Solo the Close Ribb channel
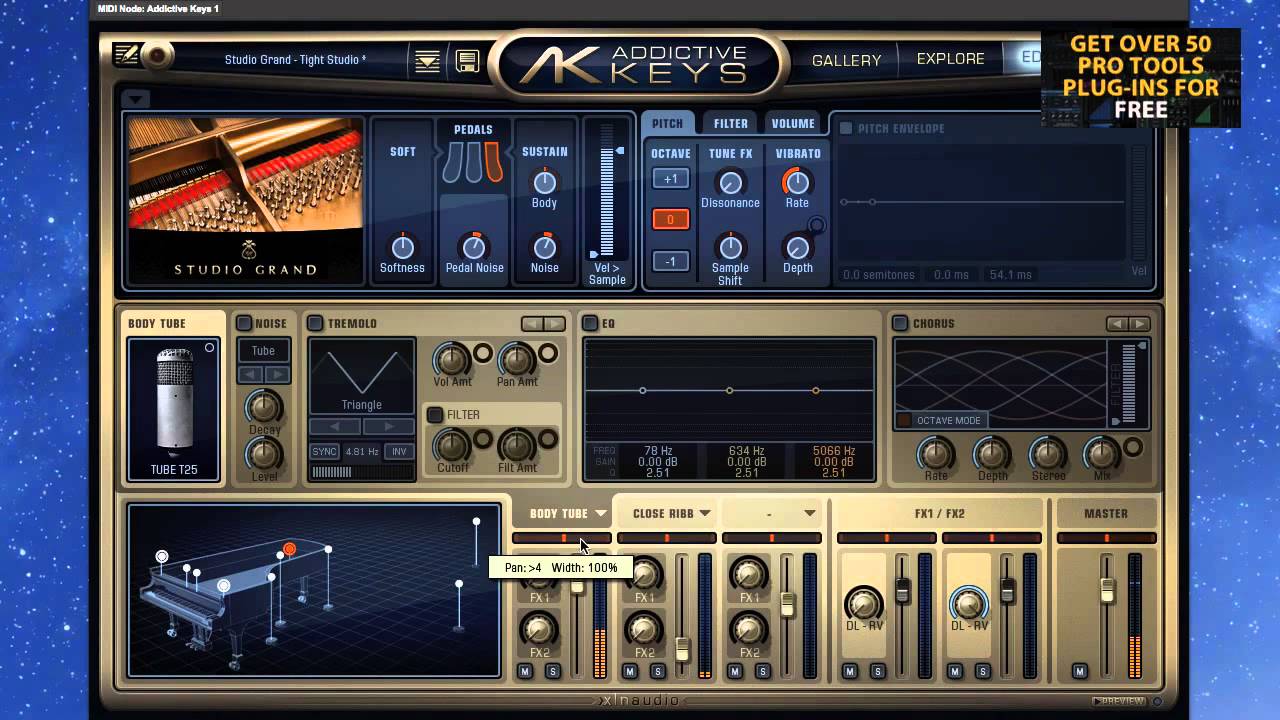Image resolution: width=1280 pixels, height=720 pixels. click(x=658, y=671)
